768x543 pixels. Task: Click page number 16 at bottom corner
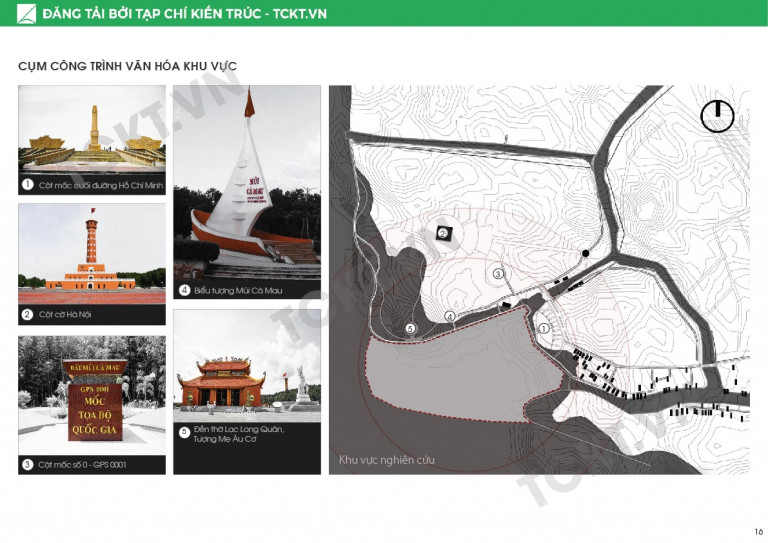tap(759, 532)
